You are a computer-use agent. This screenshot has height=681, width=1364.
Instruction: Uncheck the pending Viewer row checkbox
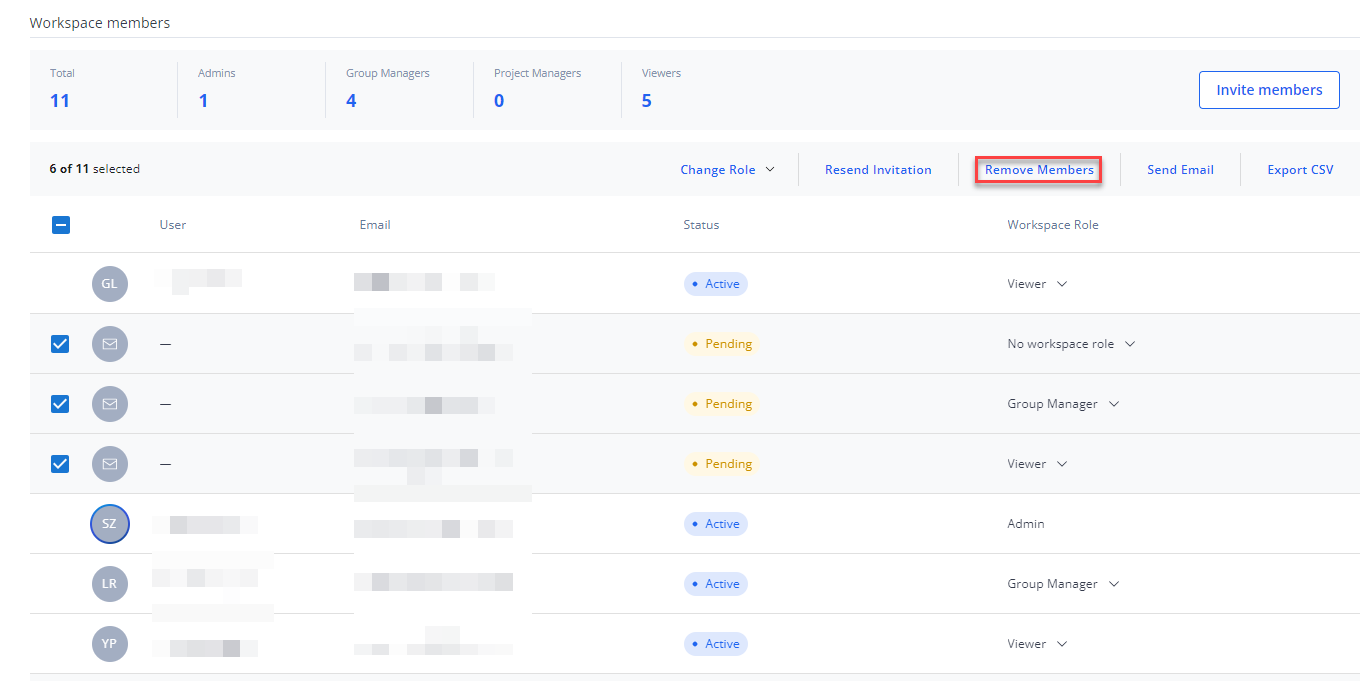pos(60,464)
